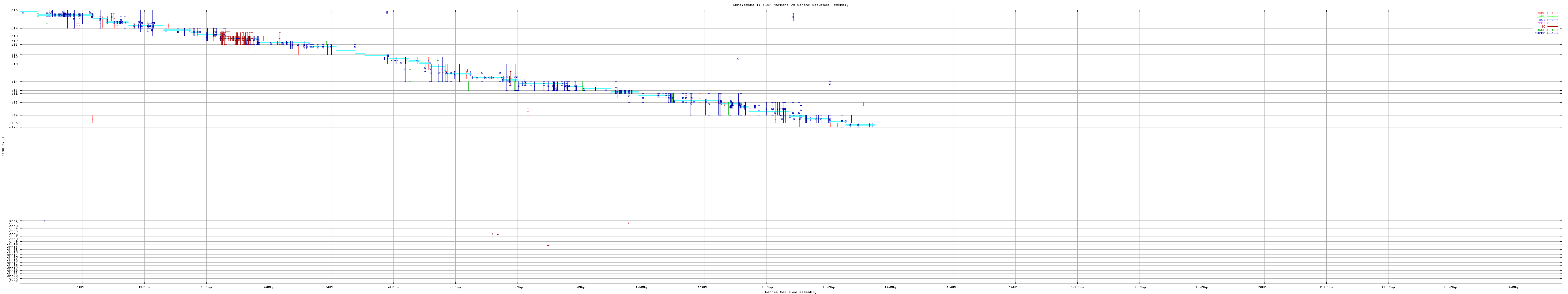Select the UCSF legend marker
Image resolution: width=1568 pixels, height=294 pixels.
1553,30
